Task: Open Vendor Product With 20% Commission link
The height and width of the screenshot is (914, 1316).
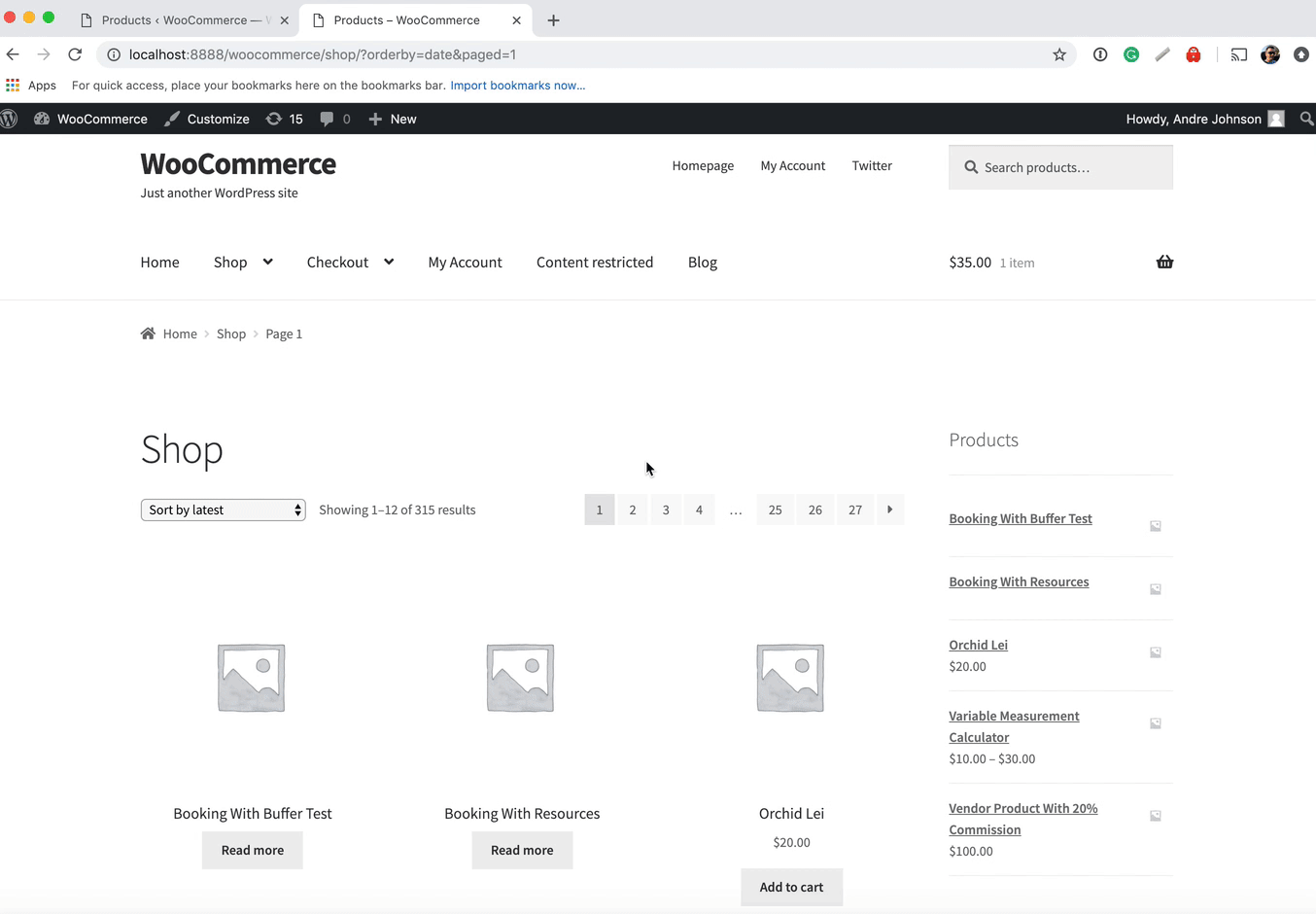Action: (x=1023, y=819)
